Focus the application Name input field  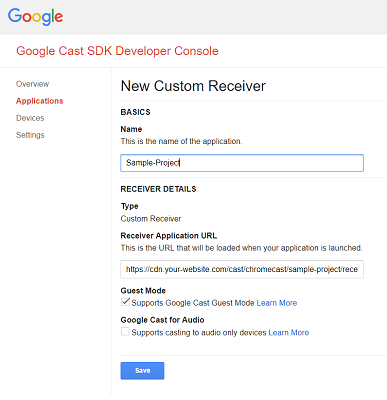(x=242, y=163)
